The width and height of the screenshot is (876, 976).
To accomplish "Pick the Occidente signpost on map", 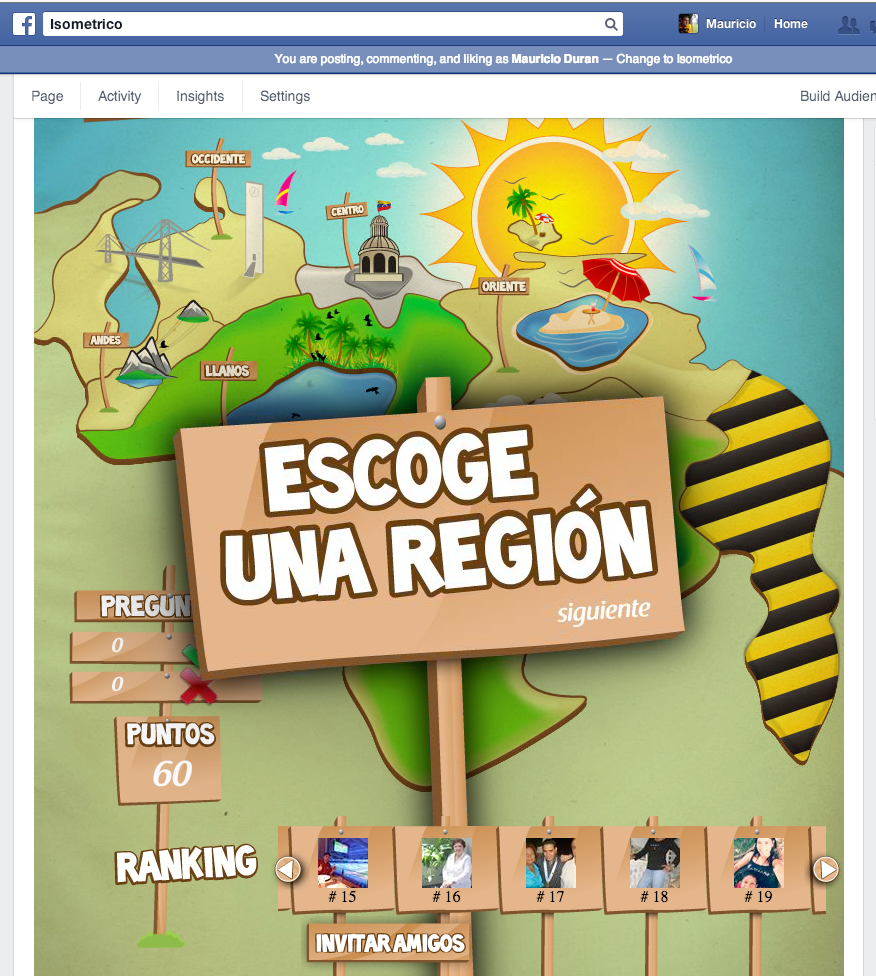I will click(218, 158).
